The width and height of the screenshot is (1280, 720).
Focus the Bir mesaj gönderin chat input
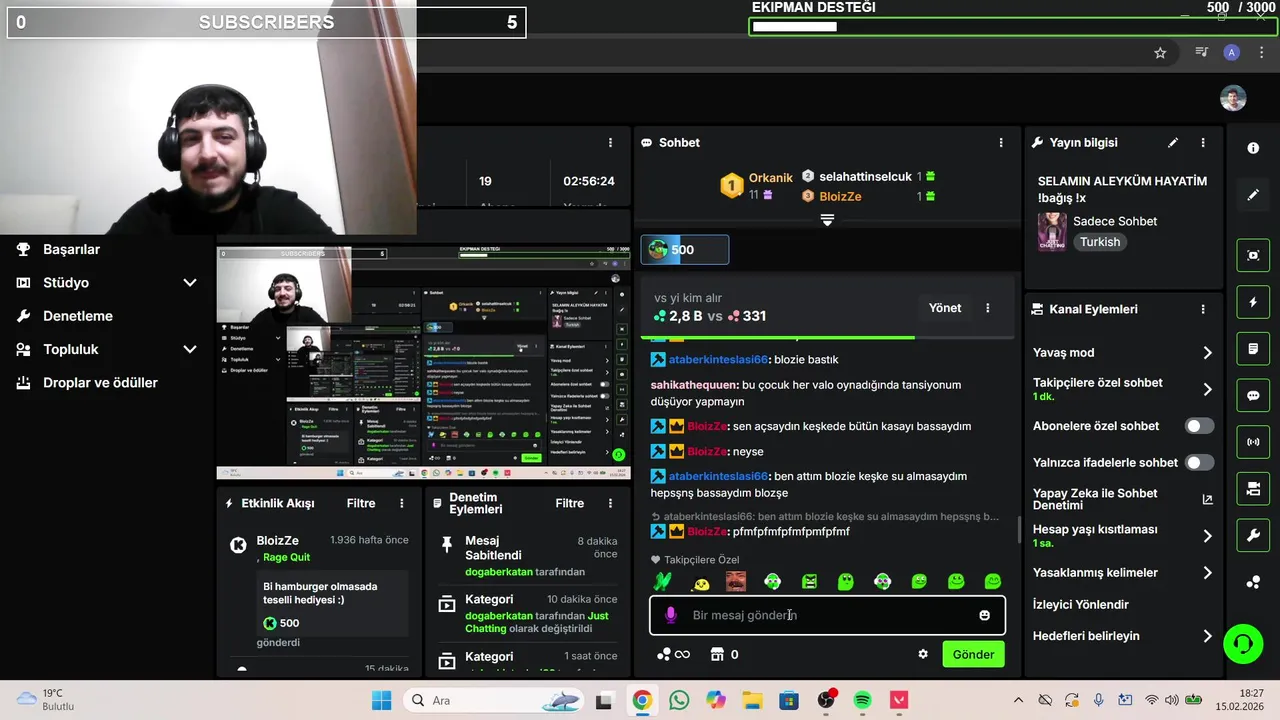[x=827, y=615]
